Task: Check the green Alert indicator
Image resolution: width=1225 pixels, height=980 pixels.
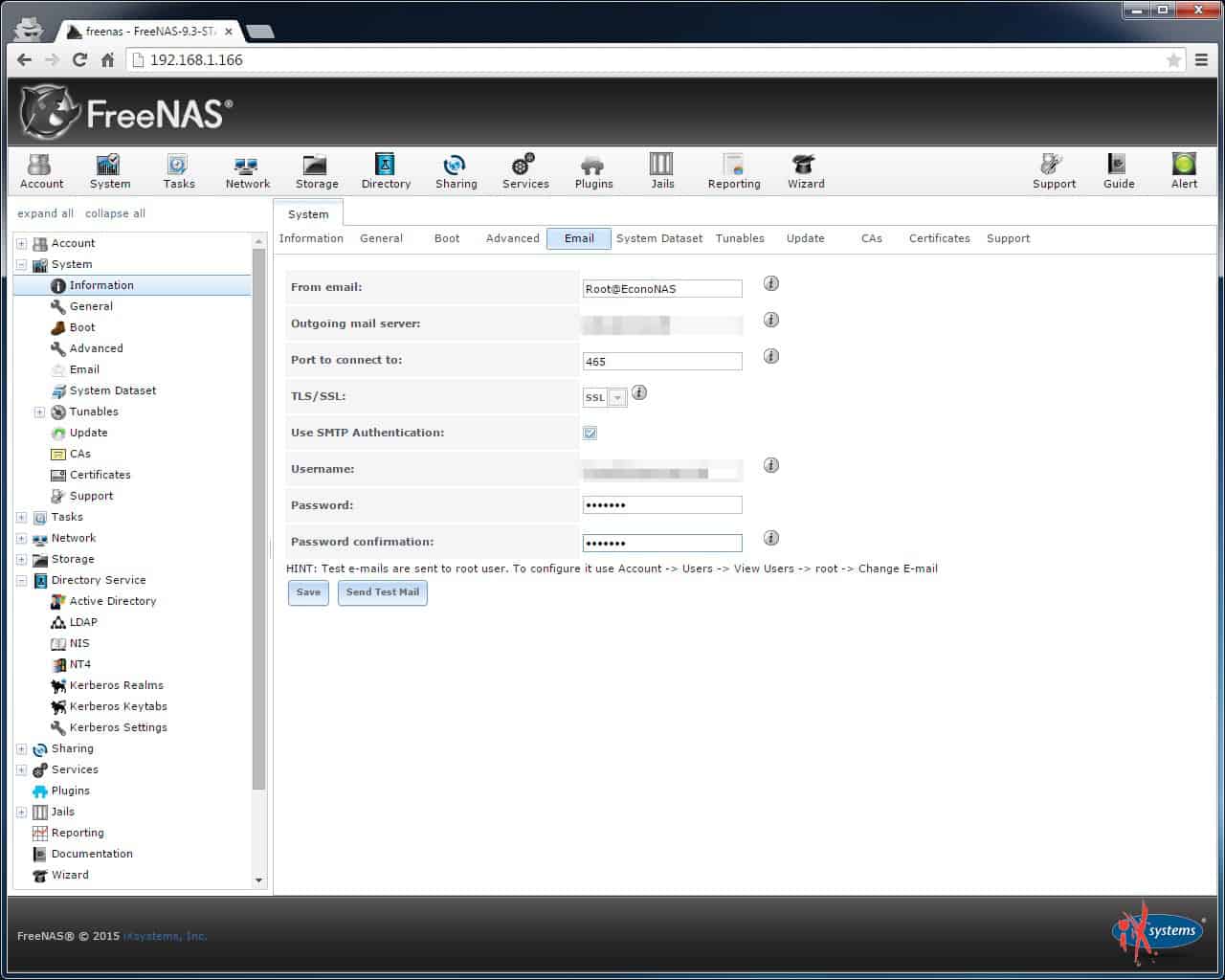Action: pyautogui.click(x=1184, y=172)
